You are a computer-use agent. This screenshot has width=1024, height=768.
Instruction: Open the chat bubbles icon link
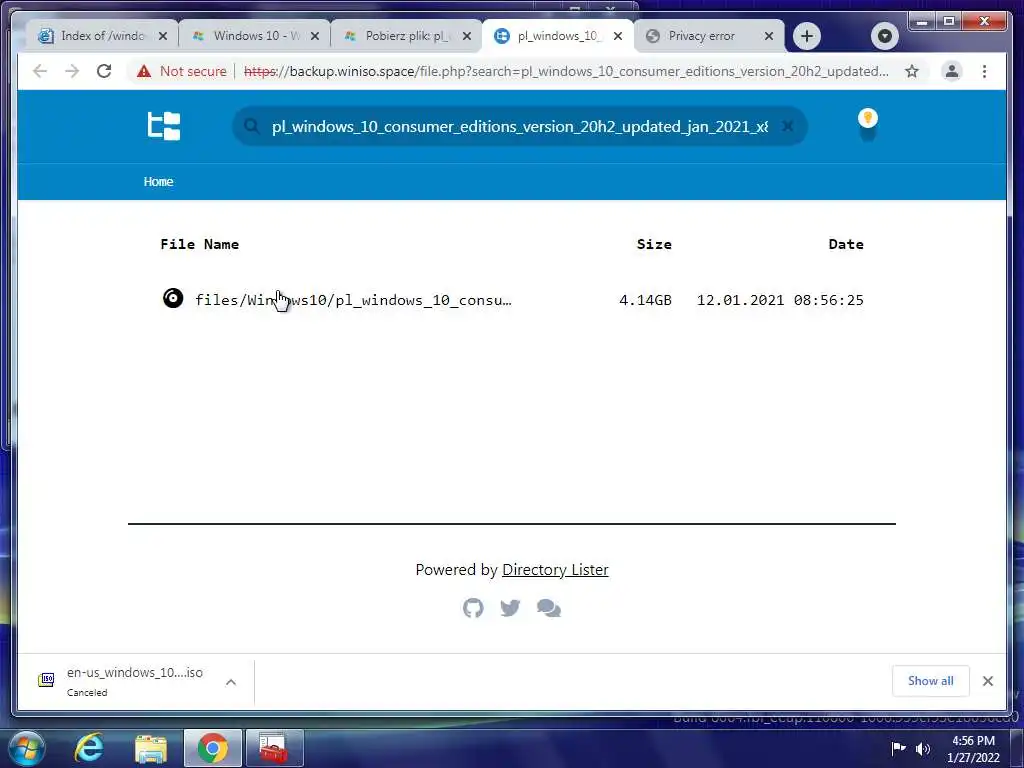coord(549,608)
